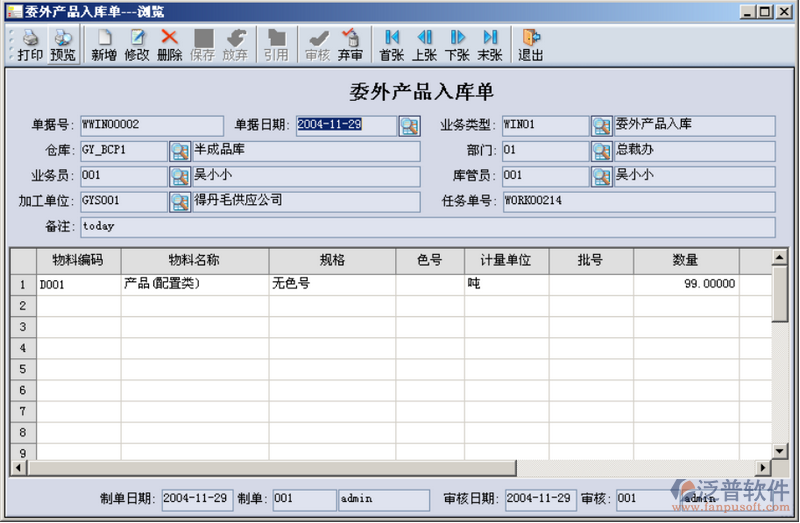
Task: Click the 数量 column header
Action: pos(685,260)
